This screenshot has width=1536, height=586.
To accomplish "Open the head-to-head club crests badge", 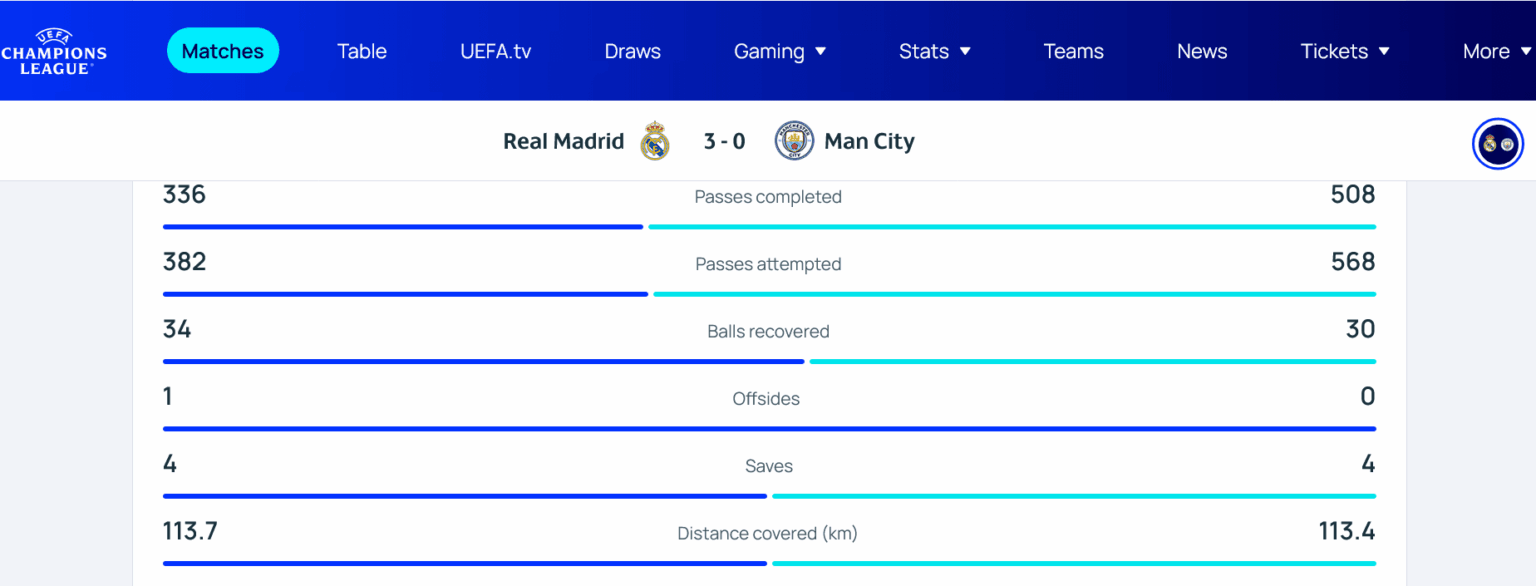I will click(1497, 143).
